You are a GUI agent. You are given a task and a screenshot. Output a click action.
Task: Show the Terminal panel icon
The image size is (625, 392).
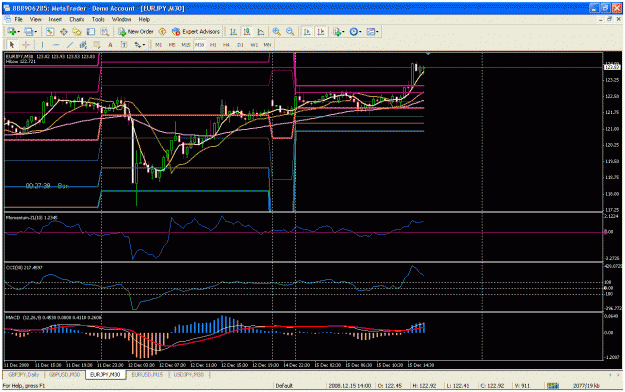(91, 32)
